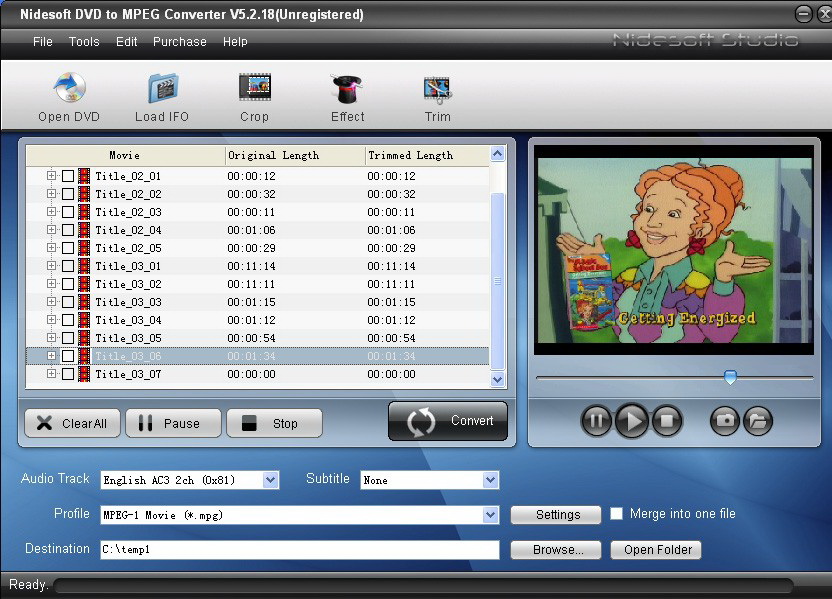Screen dimensions: 832x599
Task: Click film strip icon of Title_02_01
Action: 84,176
